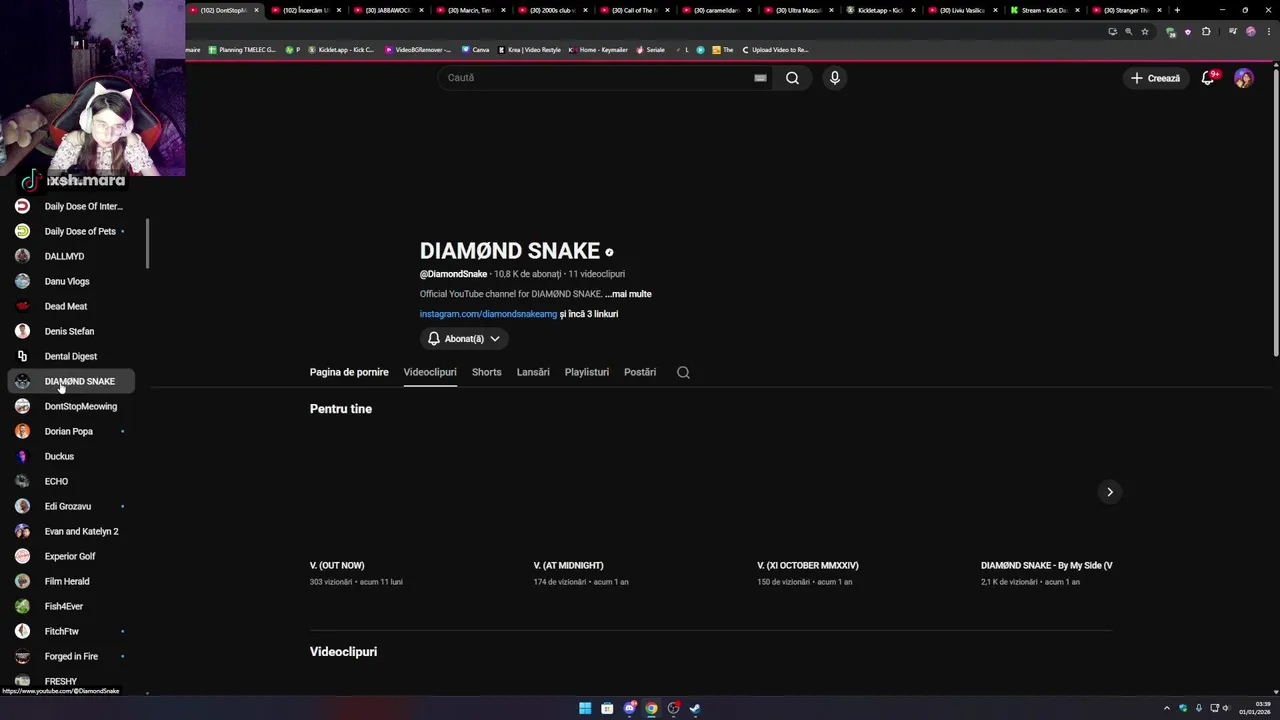Viewport: 1280px width, 720px height.
Task: Switch to the JABBAWOCK browser tab
Action: point(389,10)
